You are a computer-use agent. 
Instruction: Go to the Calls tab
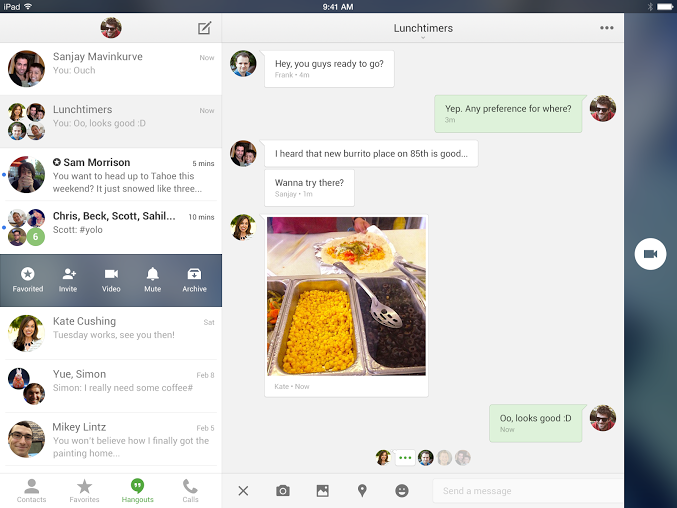(190, 490)
